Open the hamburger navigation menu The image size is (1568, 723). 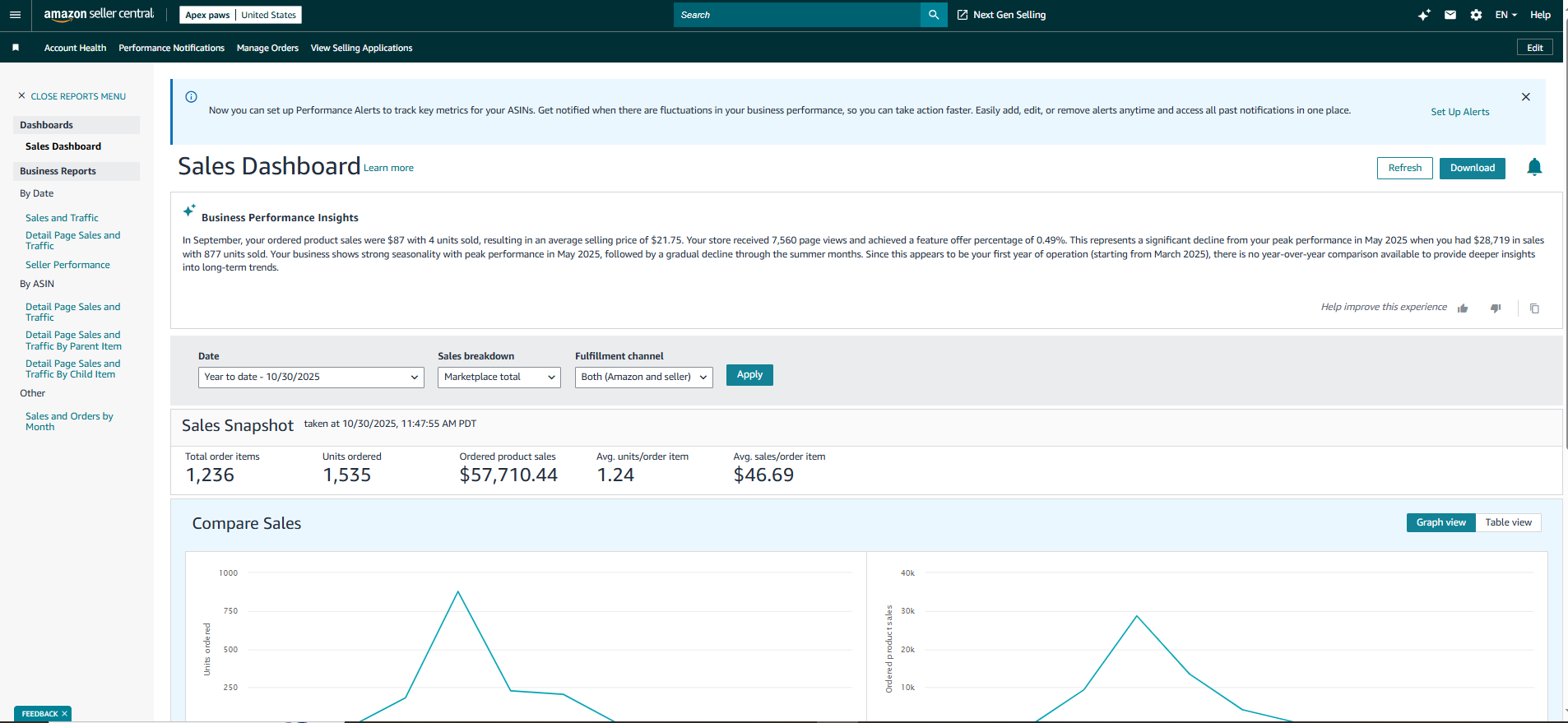pyautogui.click(x=15, y=15)
